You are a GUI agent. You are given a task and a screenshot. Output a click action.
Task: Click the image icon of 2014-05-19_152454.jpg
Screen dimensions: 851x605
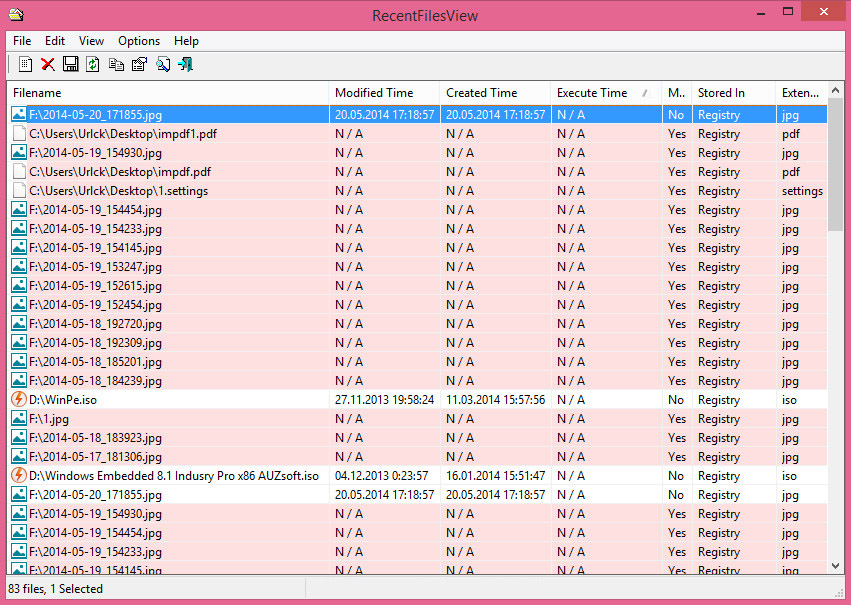click(18, 304)
